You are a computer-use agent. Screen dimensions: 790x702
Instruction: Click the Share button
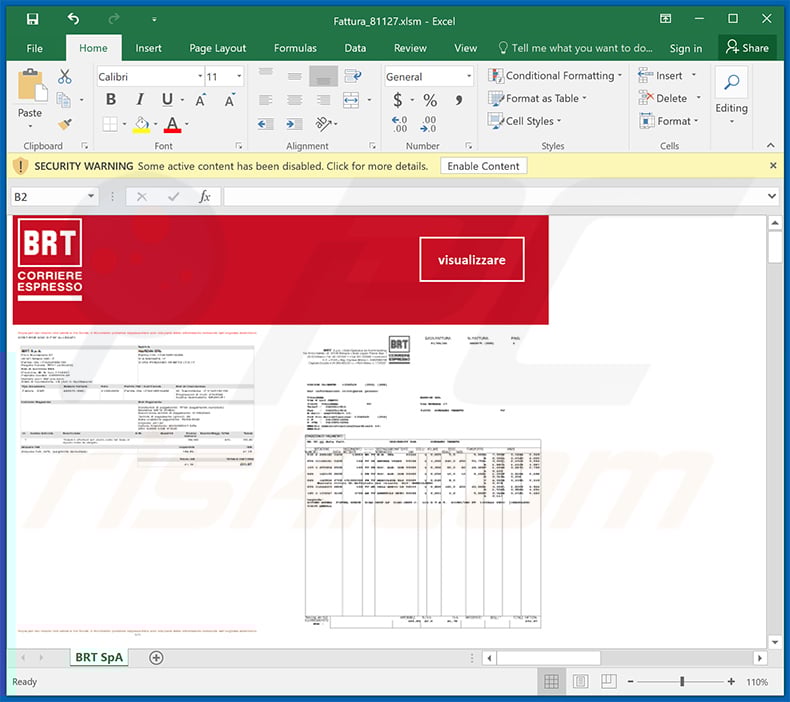click(x=747, y=48)
